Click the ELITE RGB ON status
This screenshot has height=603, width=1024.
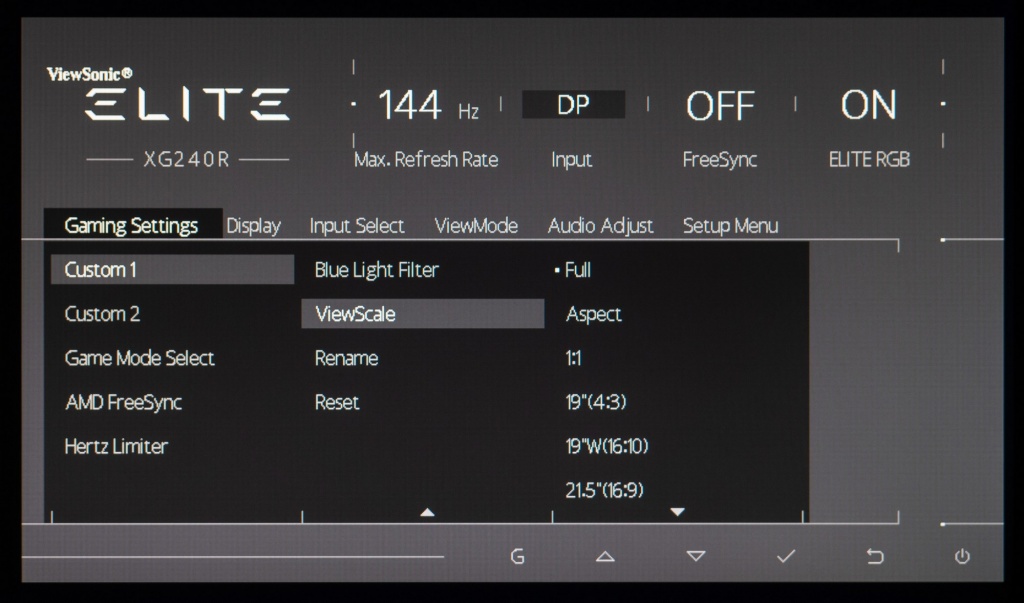[868, 105]
